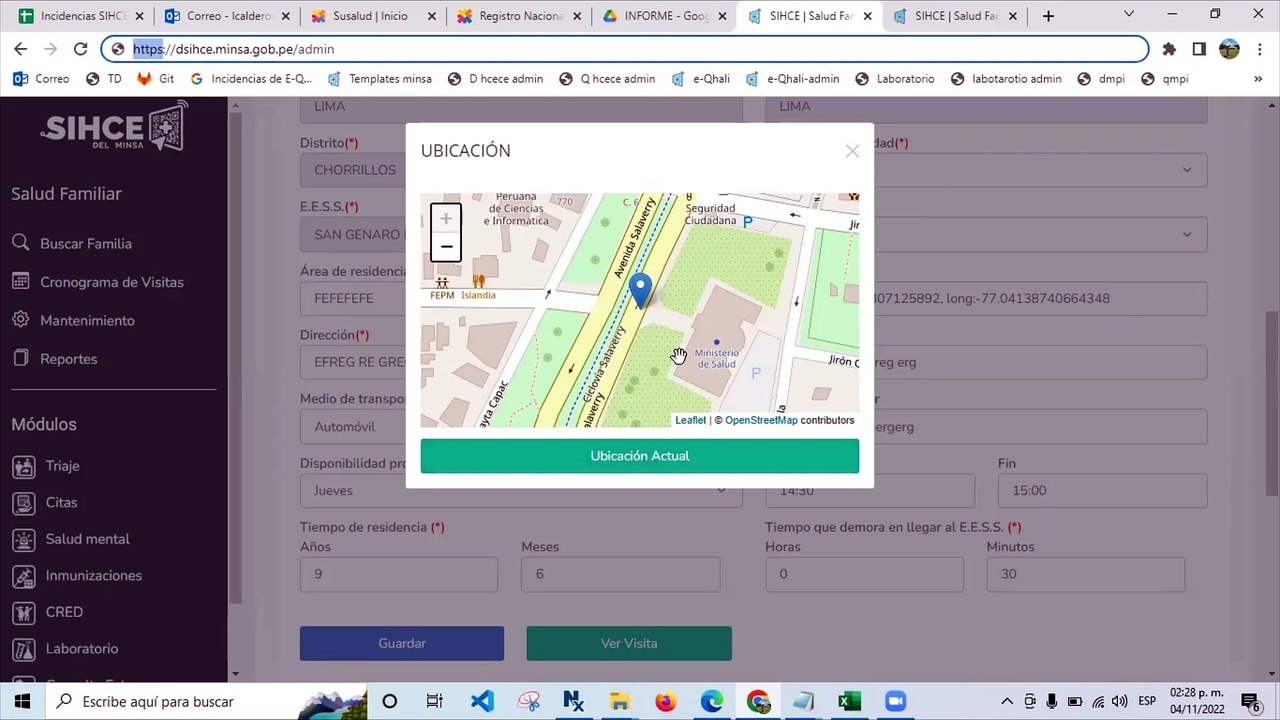
Task: Open Google Chrome from the taskbar
Action: (x=757, y=701)
